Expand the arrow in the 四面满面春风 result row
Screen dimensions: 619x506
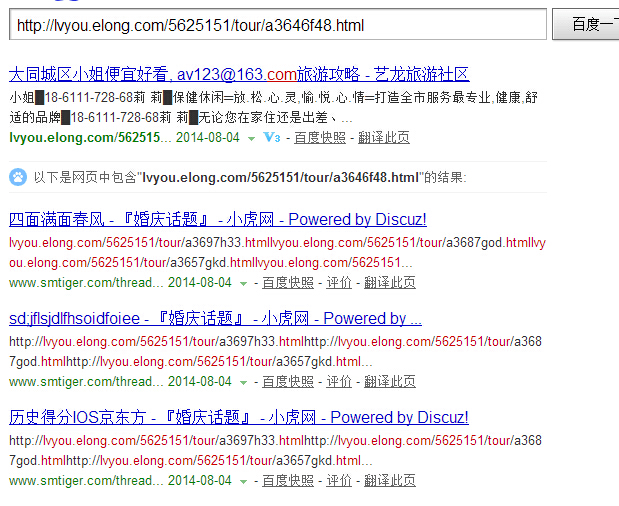243,283
